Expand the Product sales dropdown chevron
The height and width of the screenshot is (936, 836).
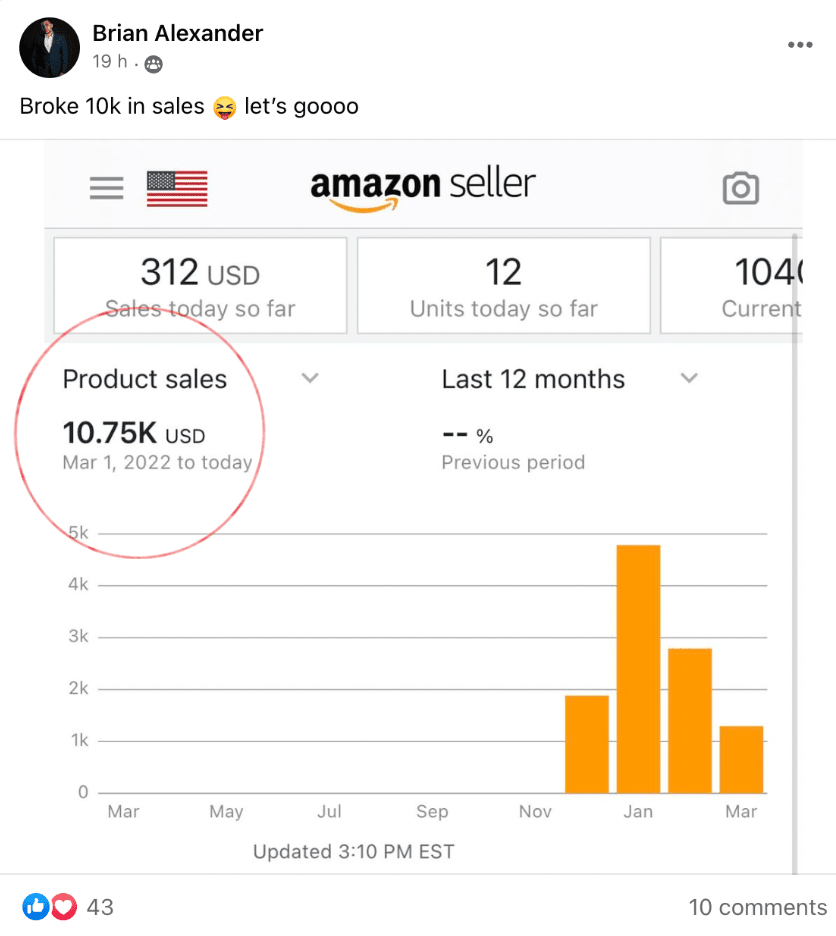click(310, 378)
